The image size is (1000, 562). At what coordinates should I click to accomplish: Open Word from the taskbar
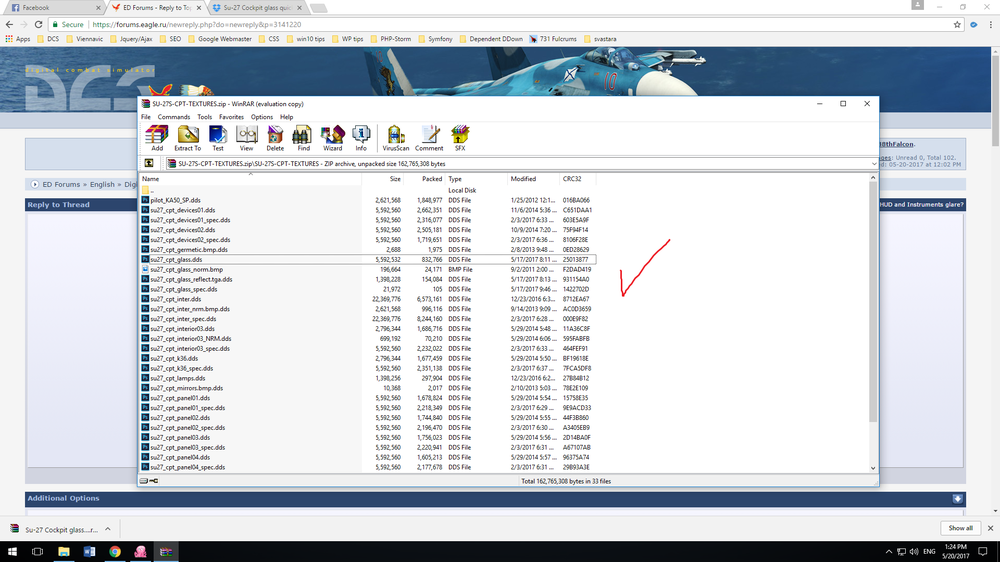coord(89,552)
